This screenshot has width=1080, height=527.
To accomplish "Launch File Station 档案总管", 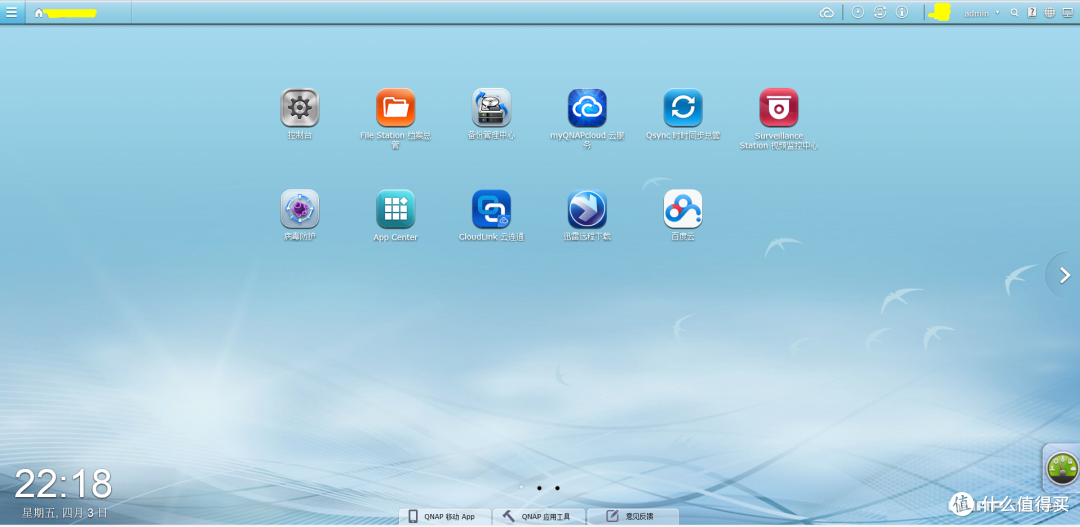I will pos(395,107).
